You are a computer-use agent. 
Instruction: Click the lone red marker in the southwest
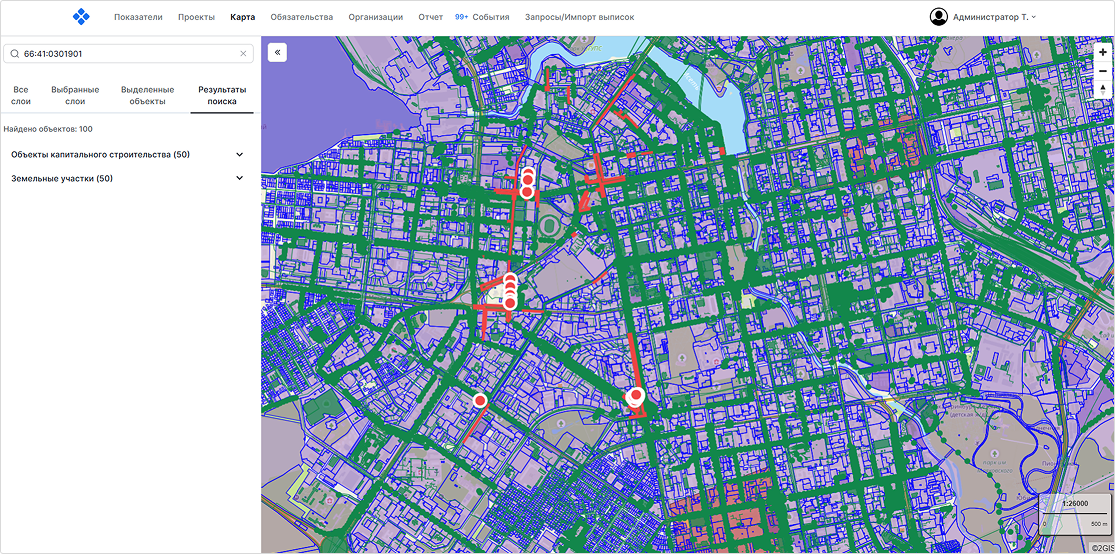pyautogui.click(x=480, y=400)
